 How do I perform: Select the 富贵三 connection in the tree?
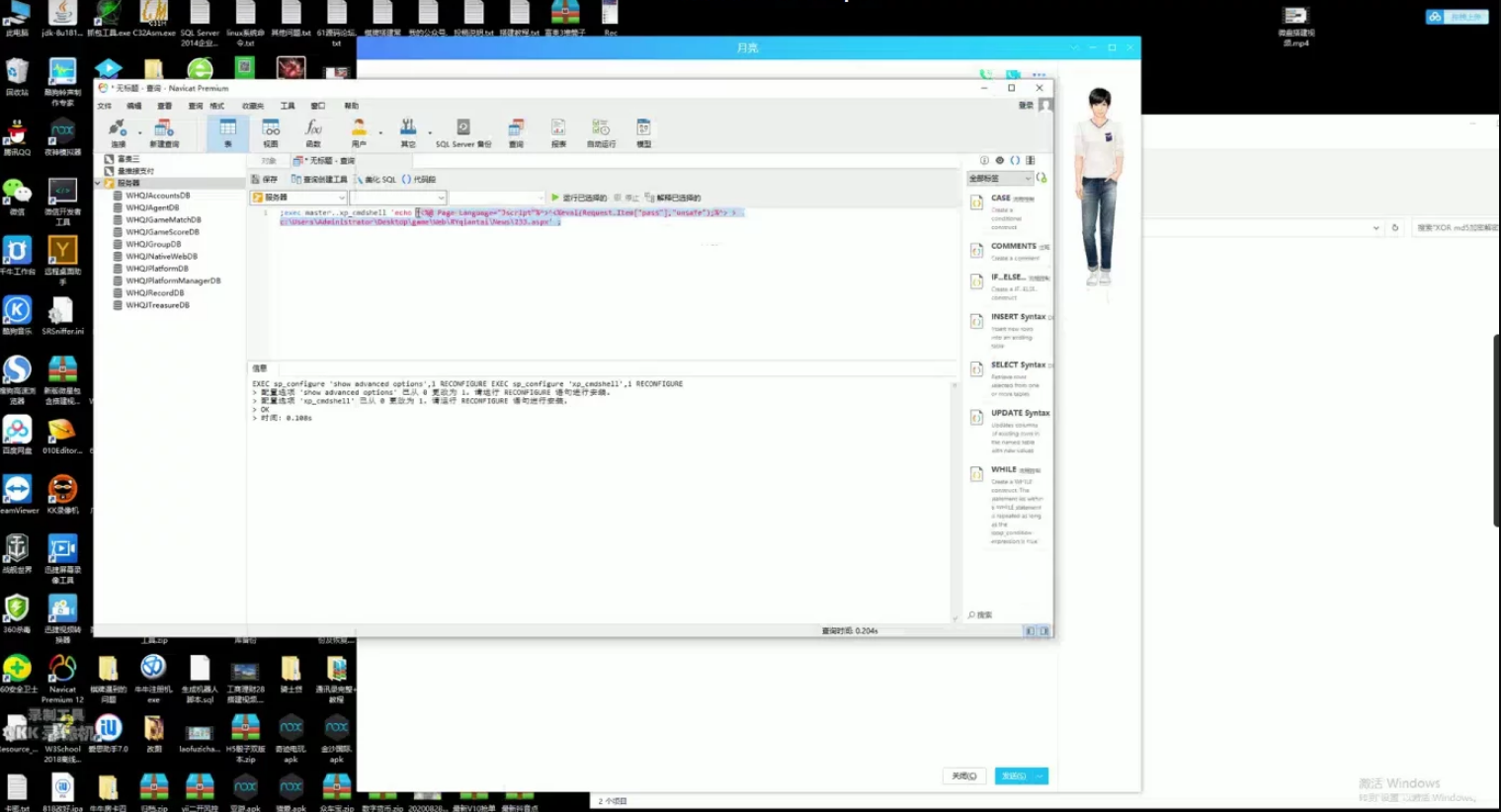128,159
